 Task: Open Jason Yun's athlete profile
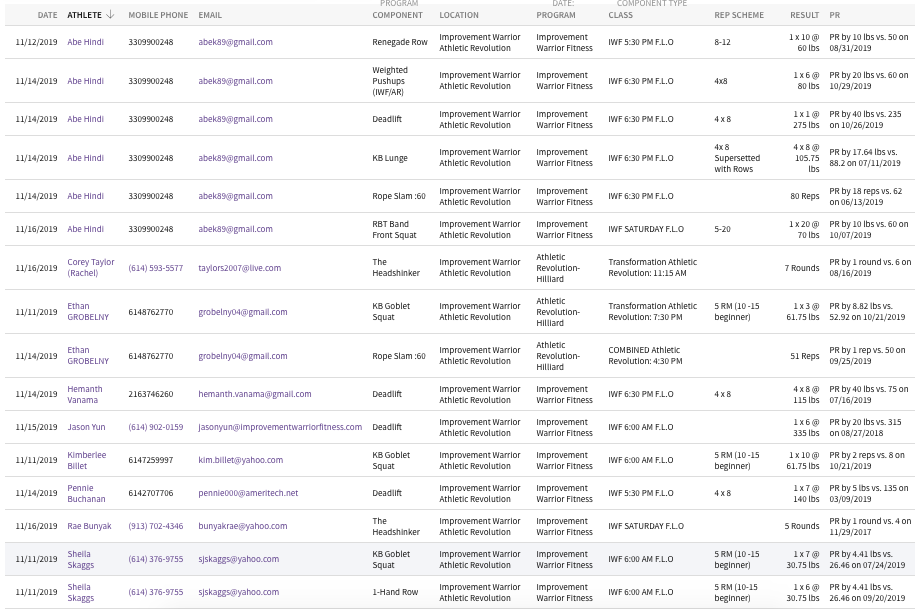86,427
